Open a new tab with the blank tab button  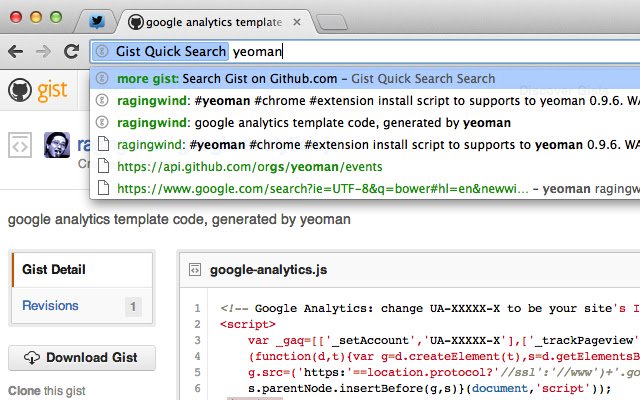click(331, 22)
